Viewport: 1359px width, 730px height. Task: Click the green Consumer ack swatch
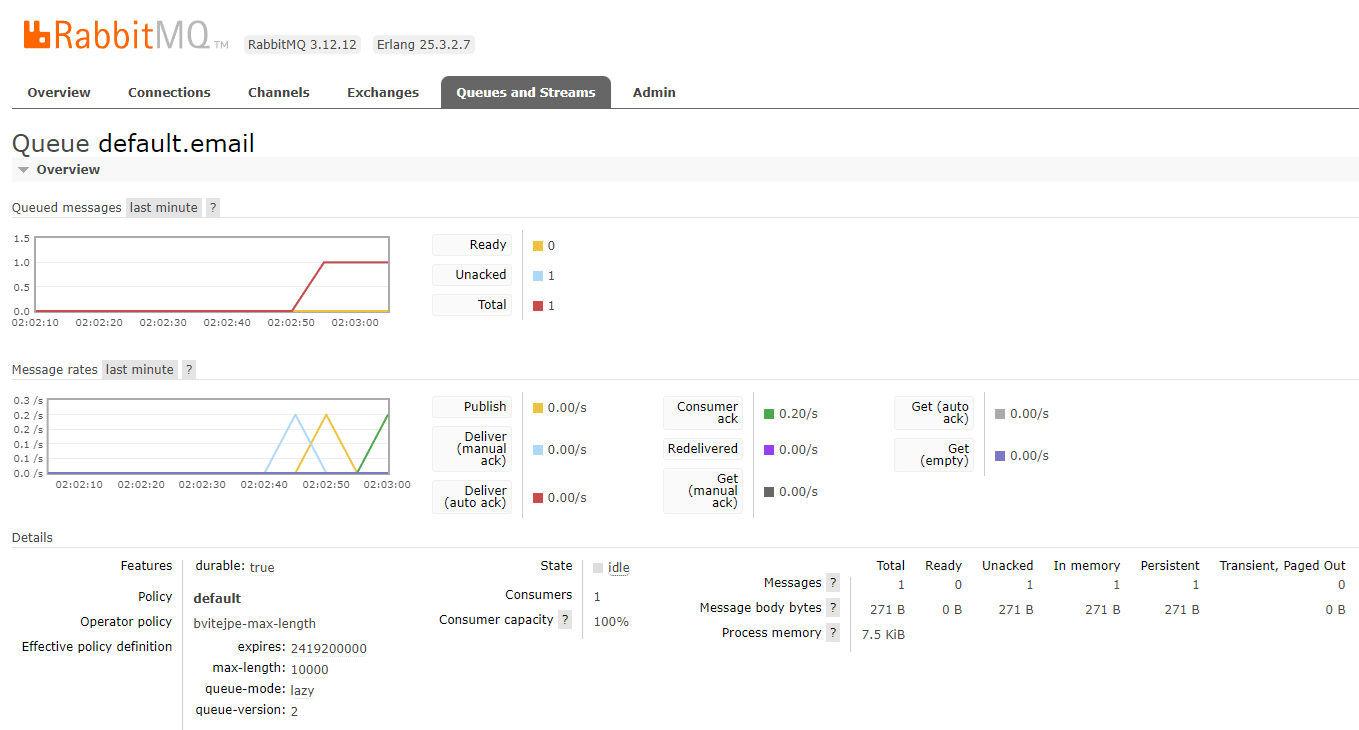(769, 414)
